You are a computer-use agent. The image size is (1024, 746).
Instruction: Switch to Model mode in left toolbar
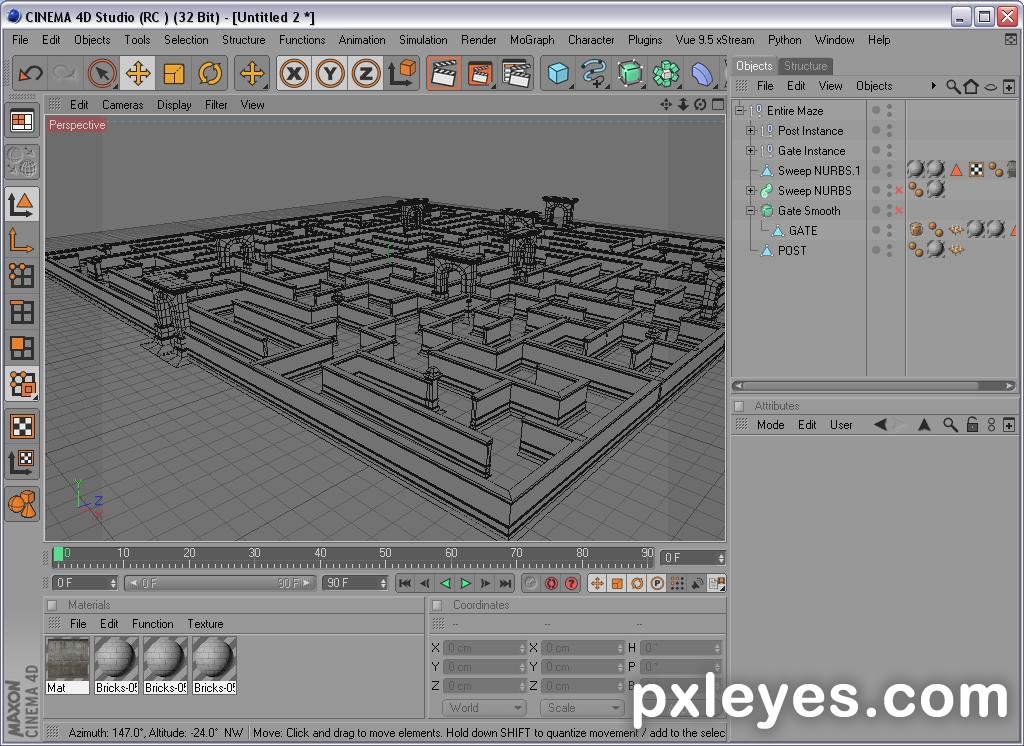coord(22,205)
